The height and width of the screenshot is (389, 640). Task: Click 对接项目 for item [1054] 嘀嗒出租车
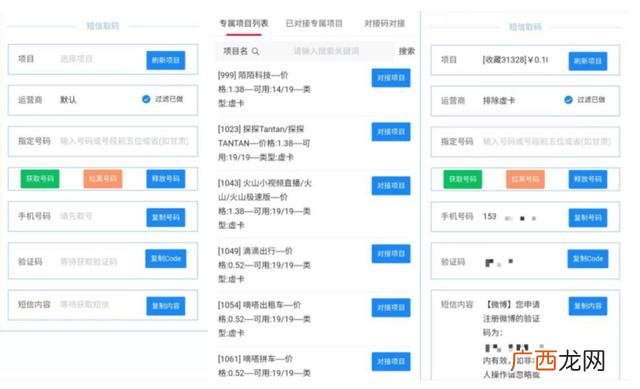tap(391, 307)
